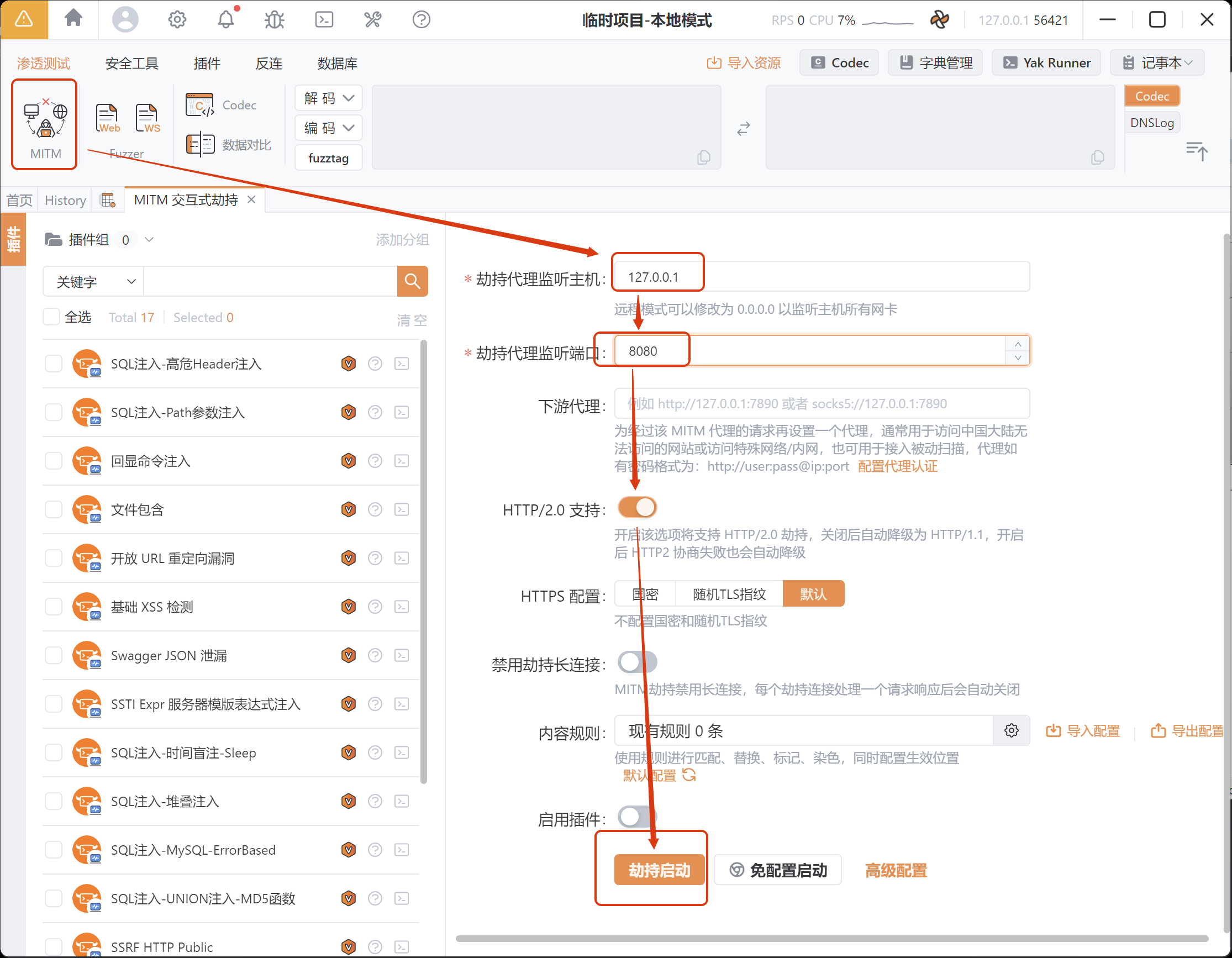Image resolution: width=1232 pixels, height=958 pixels.
Task: Open the terminal console icon in header
Action: coord(324,20)
